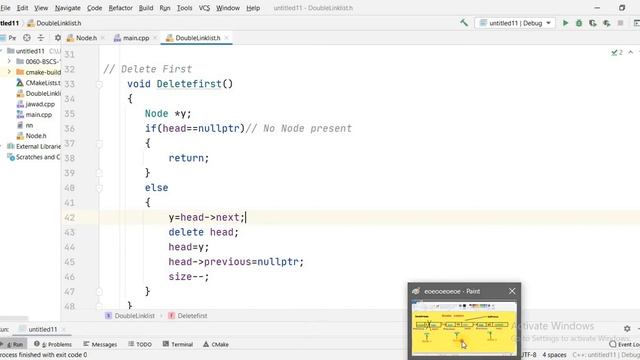Click the Paint window thumbnail preview
Image resolution: width=640 pixels, height=360 pixels.
464,329
